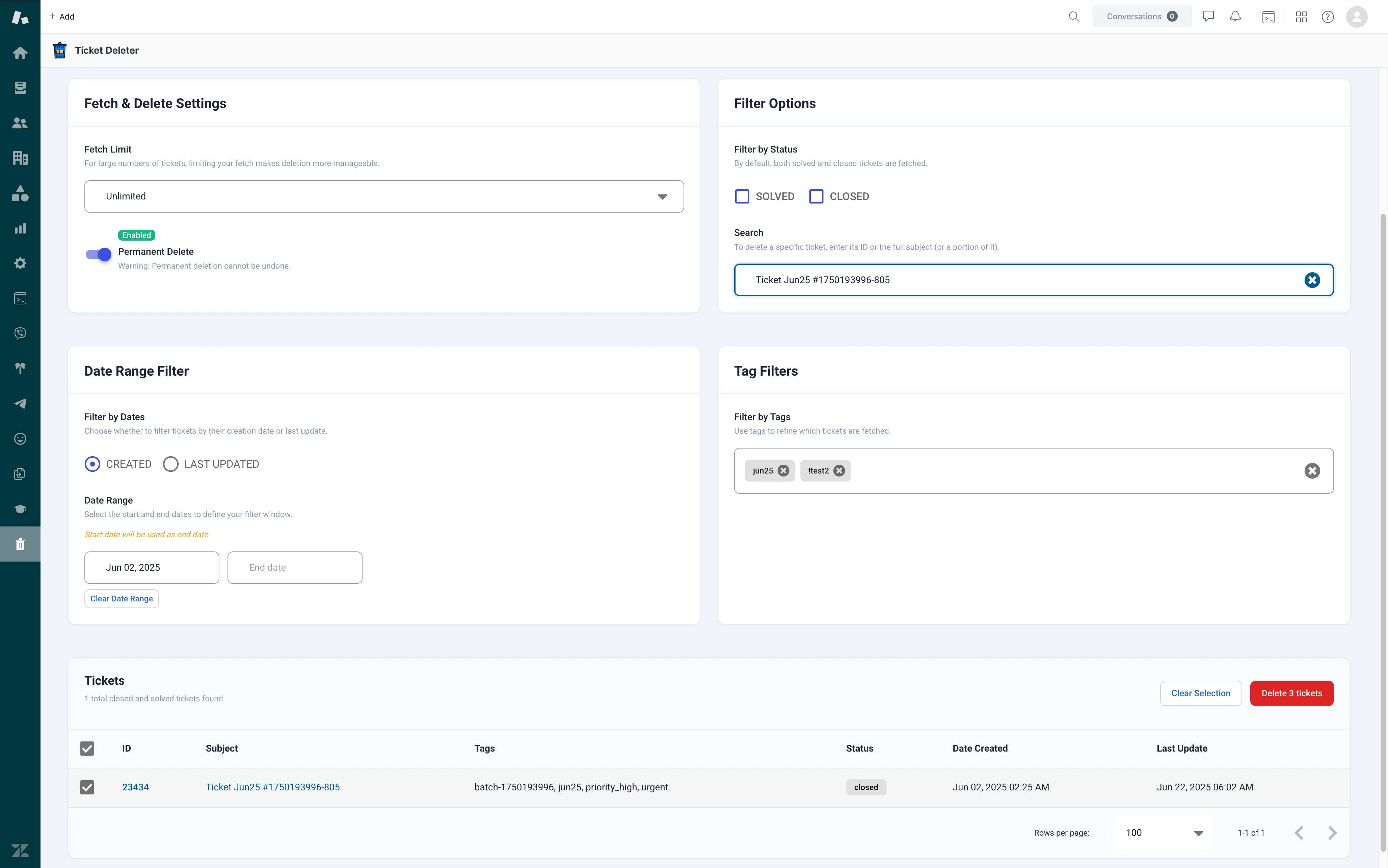Toggle the Permanent Delete switch
This screenshot has height=868, width=1388.
(x=98, y=254)
